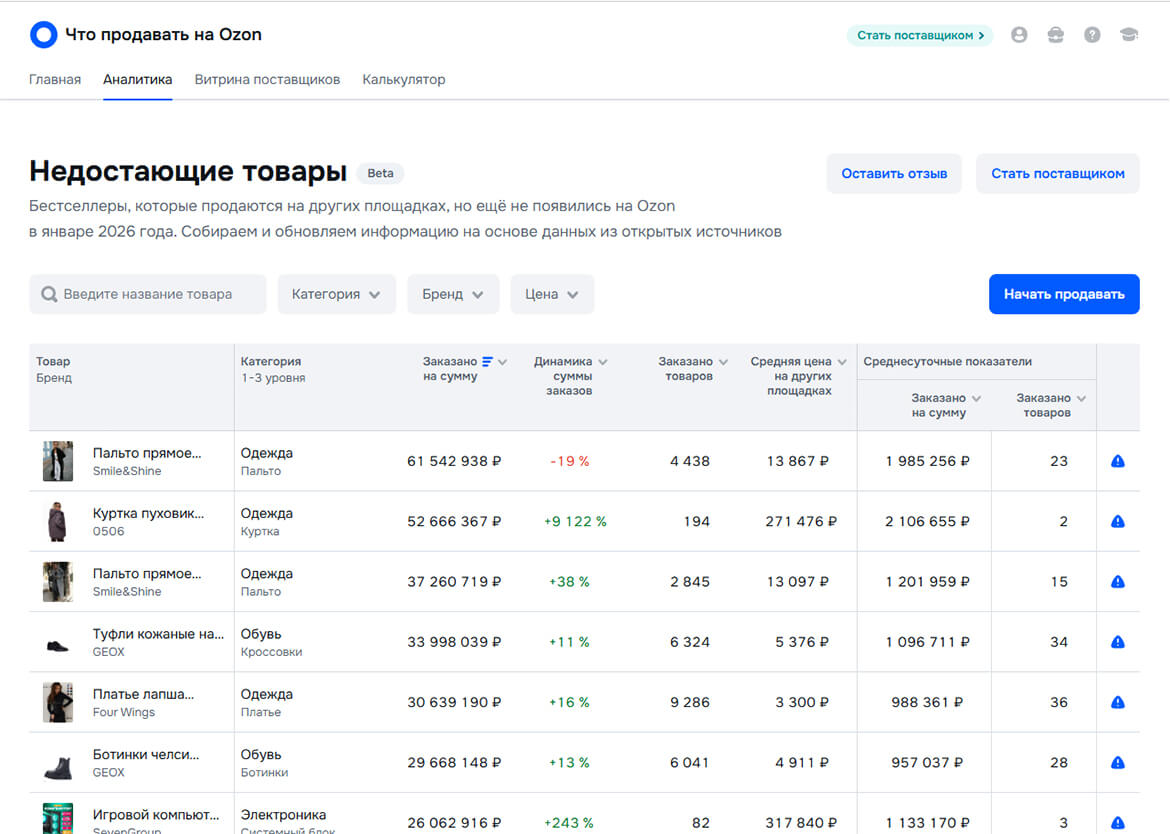Click the sort icon on 'Заказано на сумму' column
This screenshot has height=834, width=1170.
pyautogui.click(x=489, y=362)
